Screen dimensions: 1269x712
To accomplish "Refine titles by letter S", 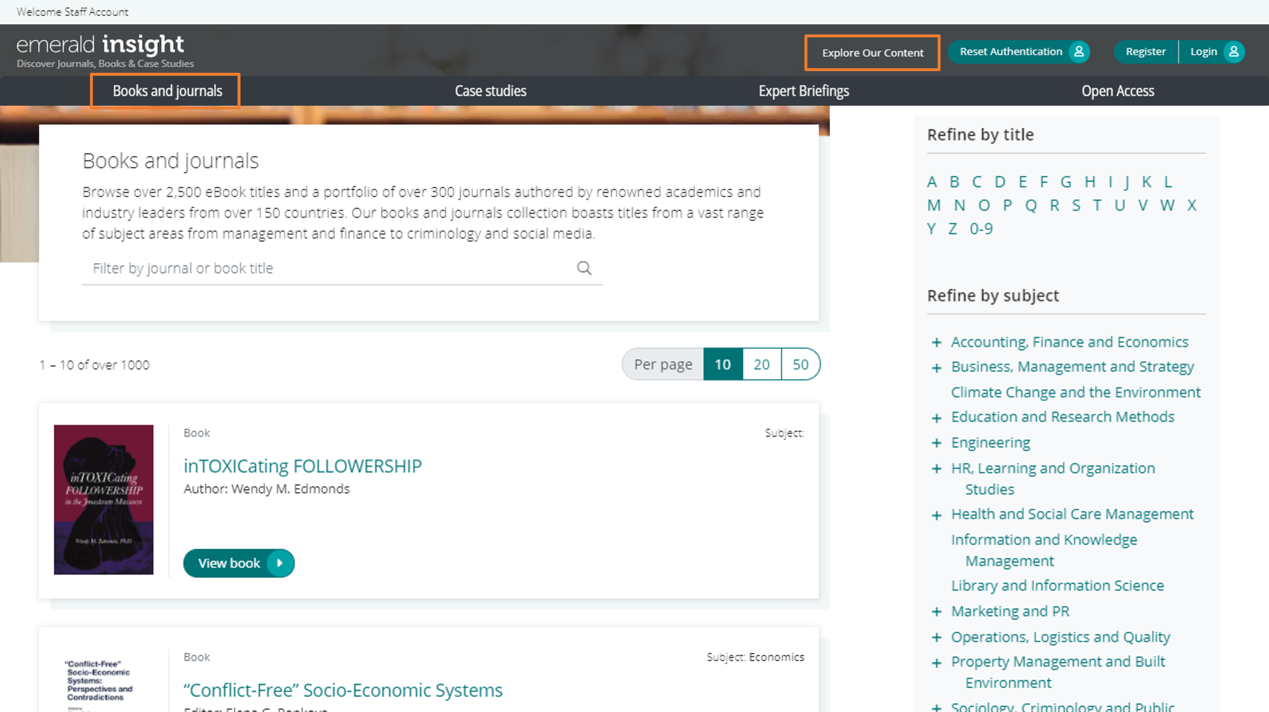I will coord(1076,205).
